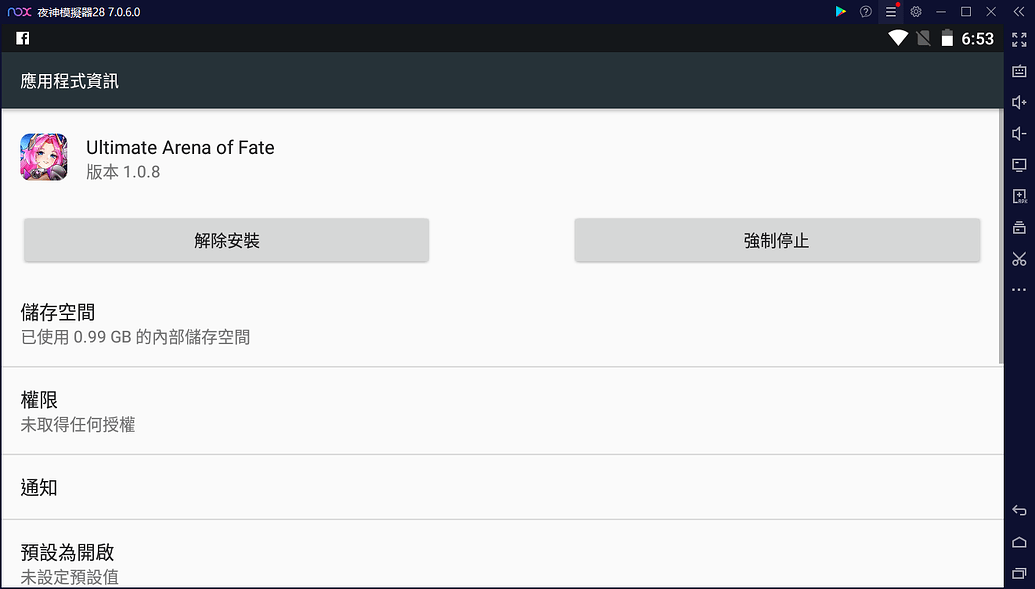Viewport: 1035px width, 589px height.
Task: Expand the more tools ellipsis in sidebar
Action: pyautogui.click(x=1018, y=290)
